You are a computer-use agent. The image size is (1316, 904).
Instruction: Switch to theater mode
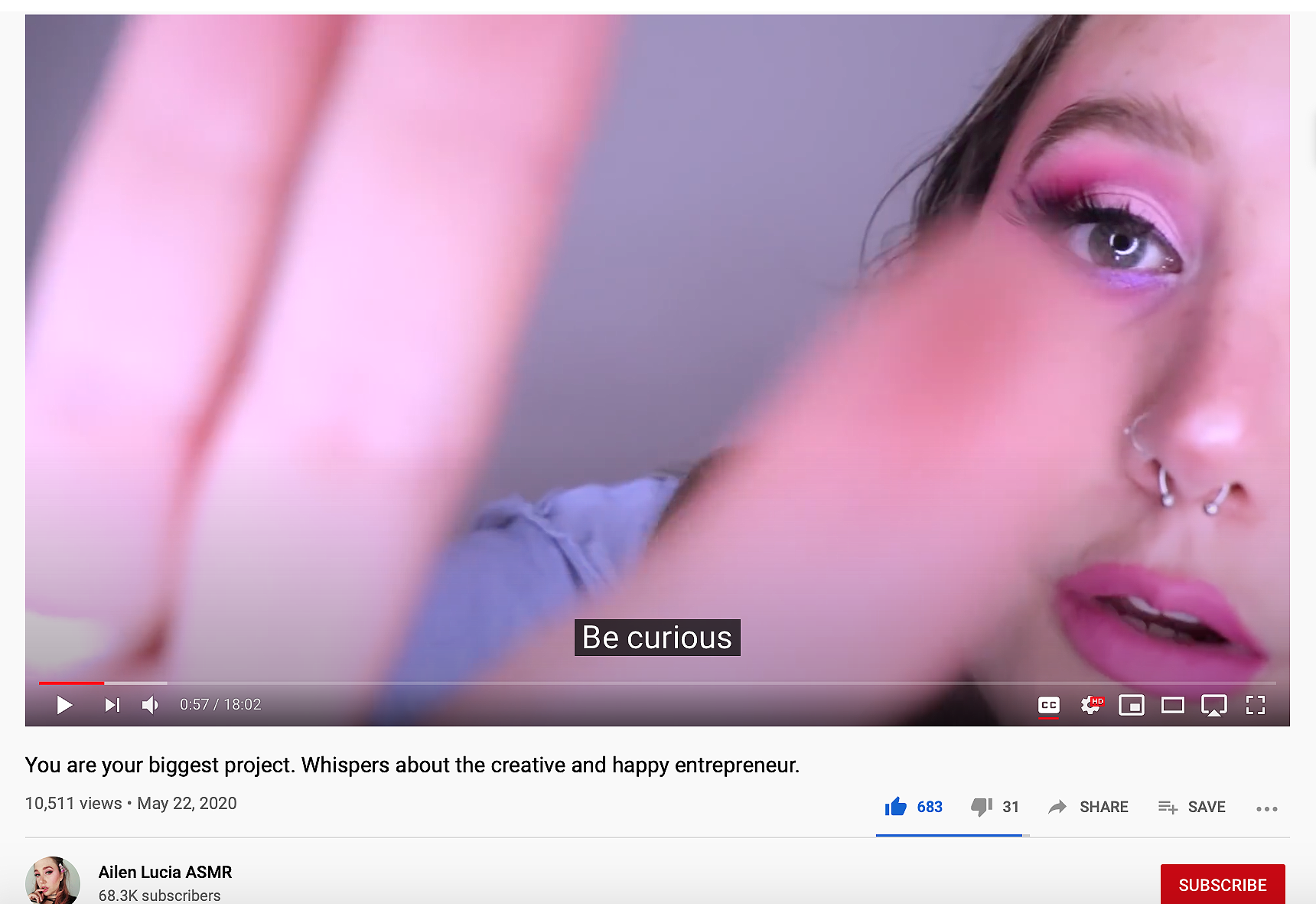(1173, 705)
